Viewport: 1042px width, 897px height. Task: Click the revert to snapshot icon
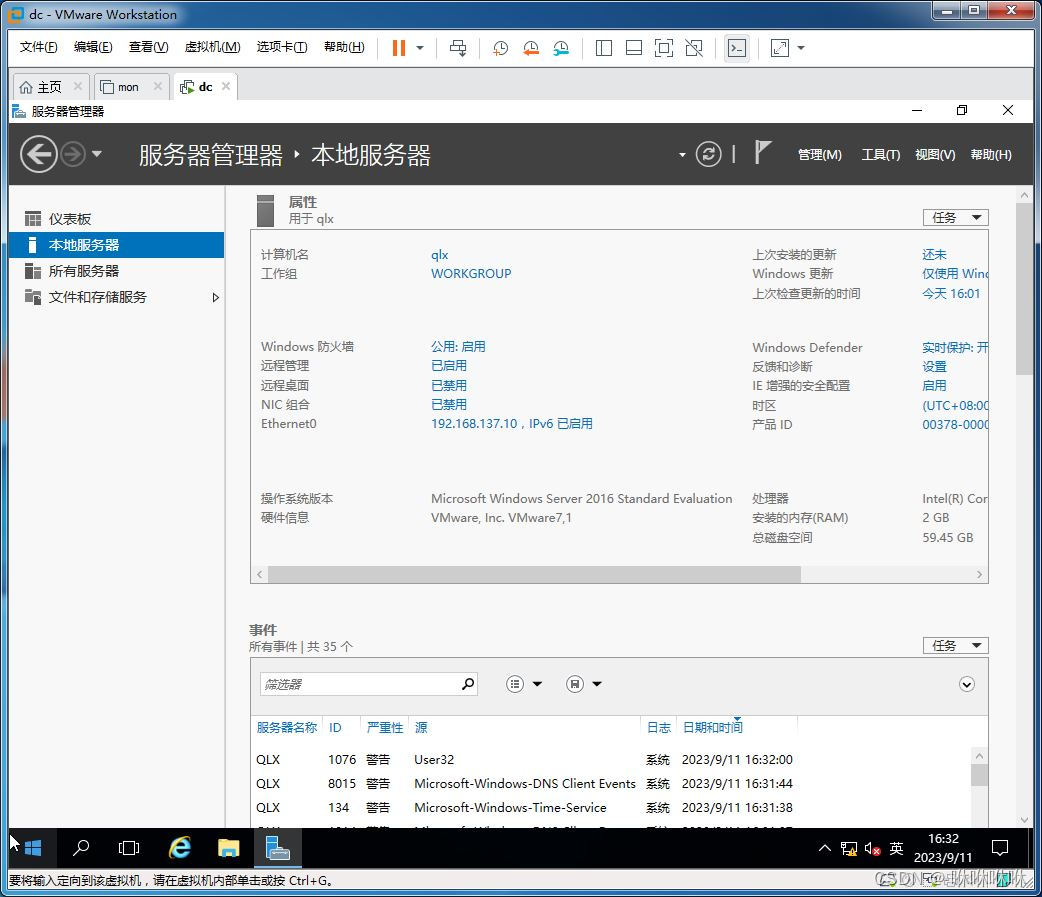coord(530,48)
